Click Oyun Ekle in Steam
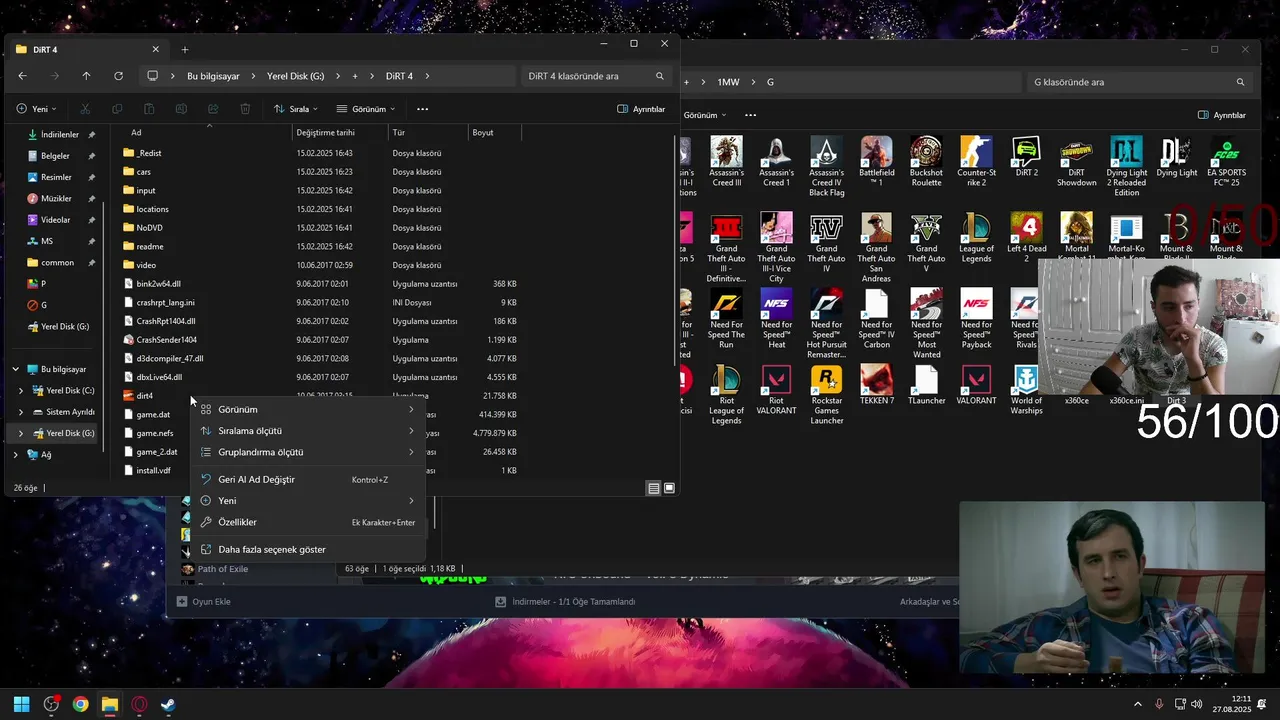Screen dimensions: 1280x720 point(204,602)
